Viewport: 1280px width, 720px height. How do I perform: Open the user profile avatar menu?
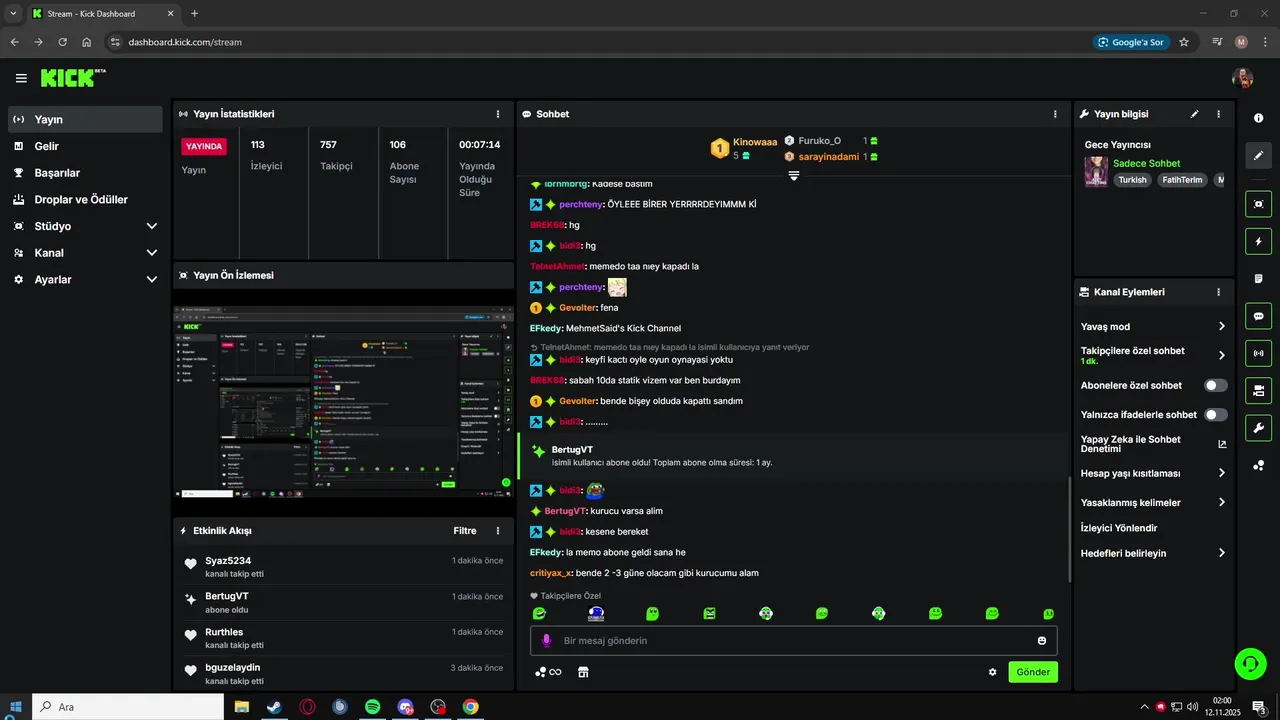coord(1243,78)
